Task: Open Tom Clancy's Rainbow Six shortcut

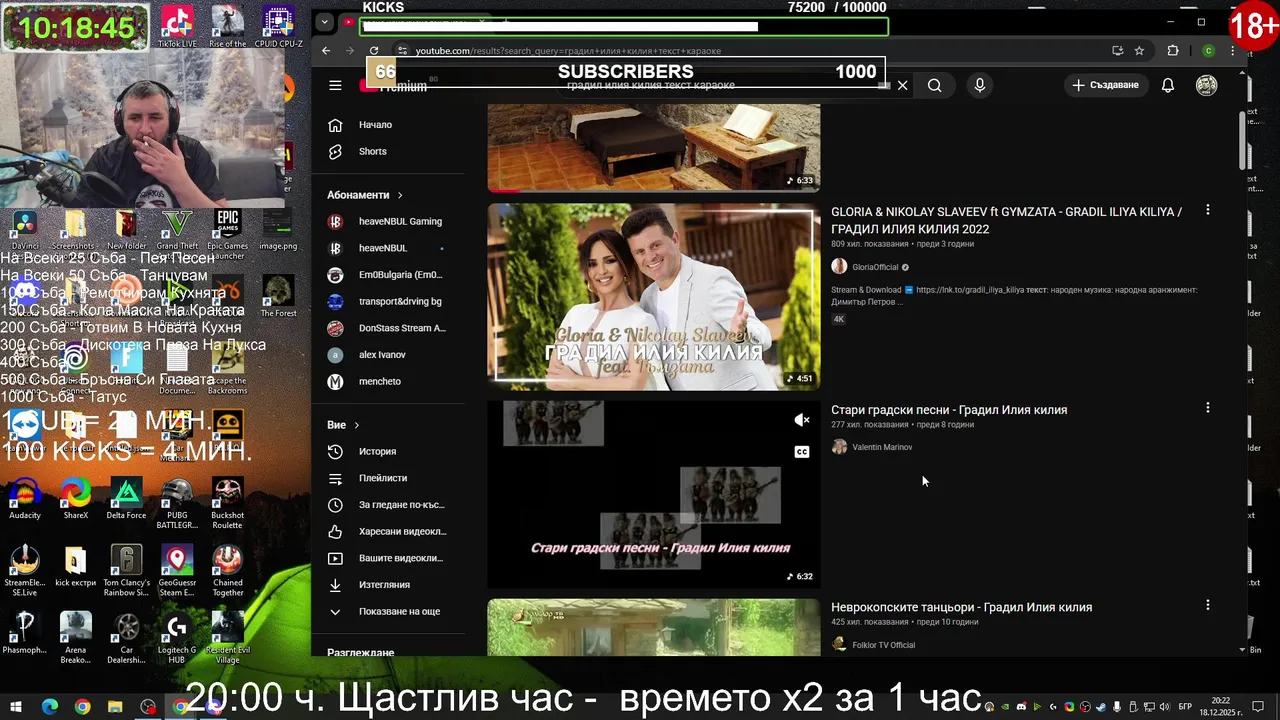Action: click(x=126, y=571)
